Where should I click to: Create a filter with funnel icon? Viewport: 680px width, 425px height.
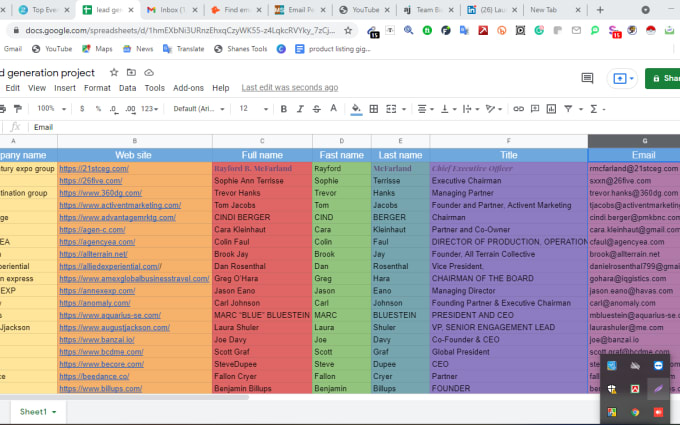point(568,109)
